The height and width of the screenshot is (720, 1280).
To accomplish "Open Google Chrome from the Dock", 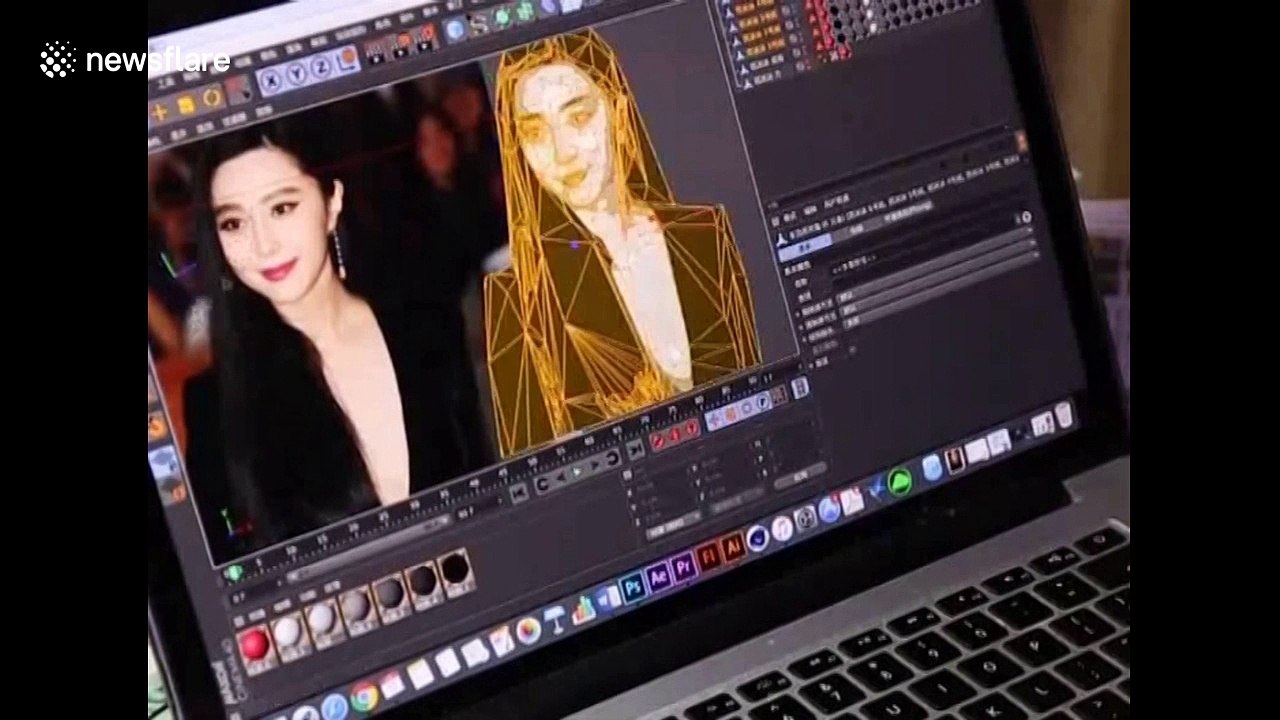I will [364, 696].
